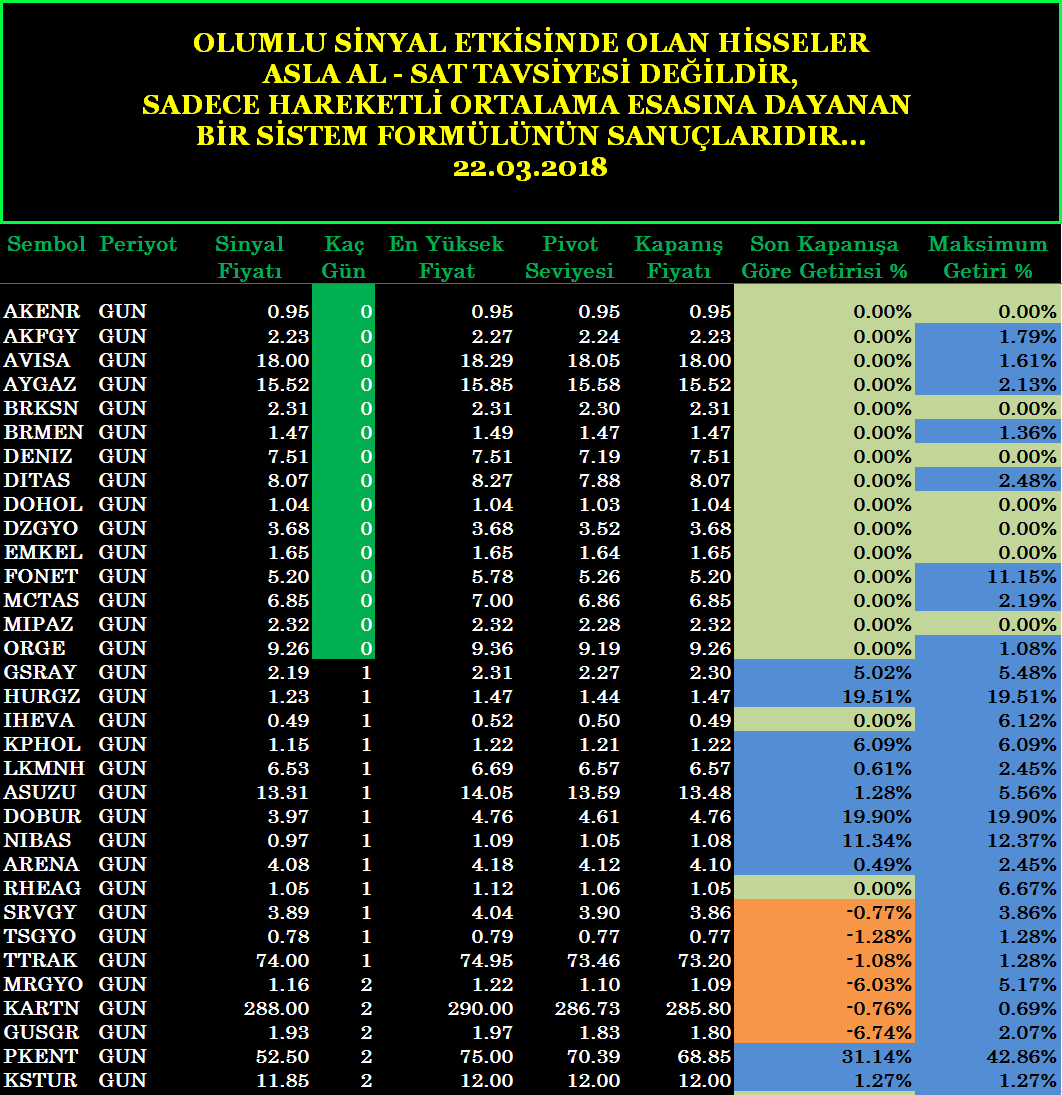Select the PKENT symbol cell

tap(40, 1056)
